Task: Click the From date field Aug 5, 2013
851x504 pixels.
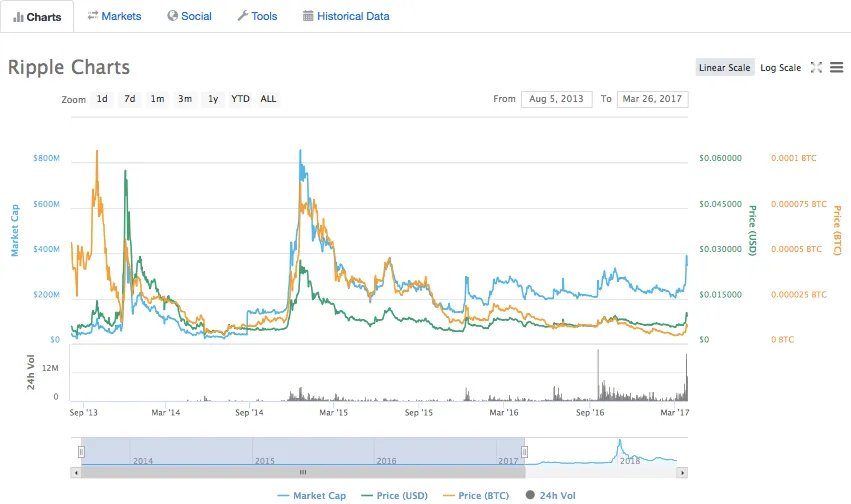Action: [556, 99]
